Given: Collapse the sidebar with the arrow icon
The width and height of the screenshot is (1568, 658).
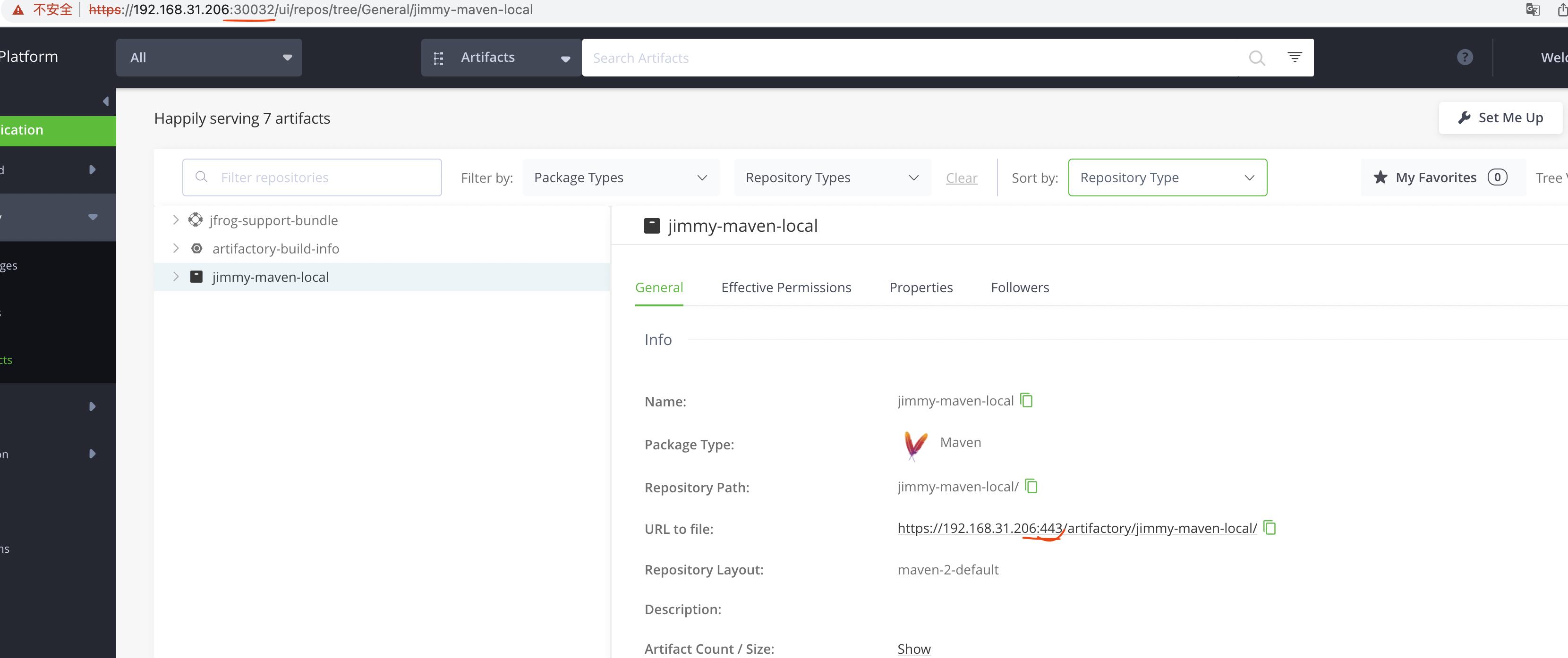Looking at the screenshot, I should pyautogui.click(x=106, y=101).
